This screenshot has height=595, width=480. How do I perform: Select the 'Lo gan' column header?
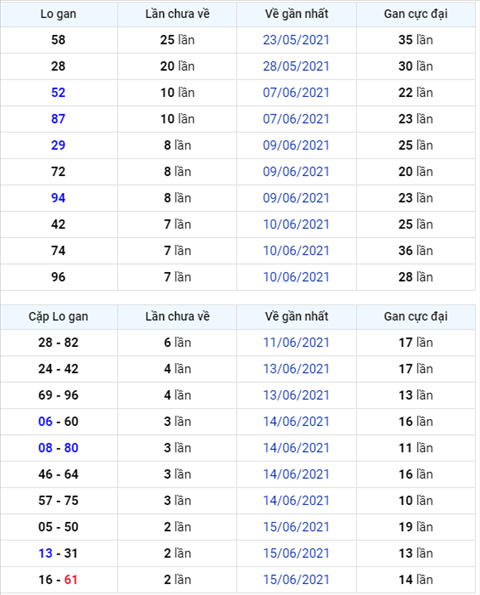click(x=58, y=14)
